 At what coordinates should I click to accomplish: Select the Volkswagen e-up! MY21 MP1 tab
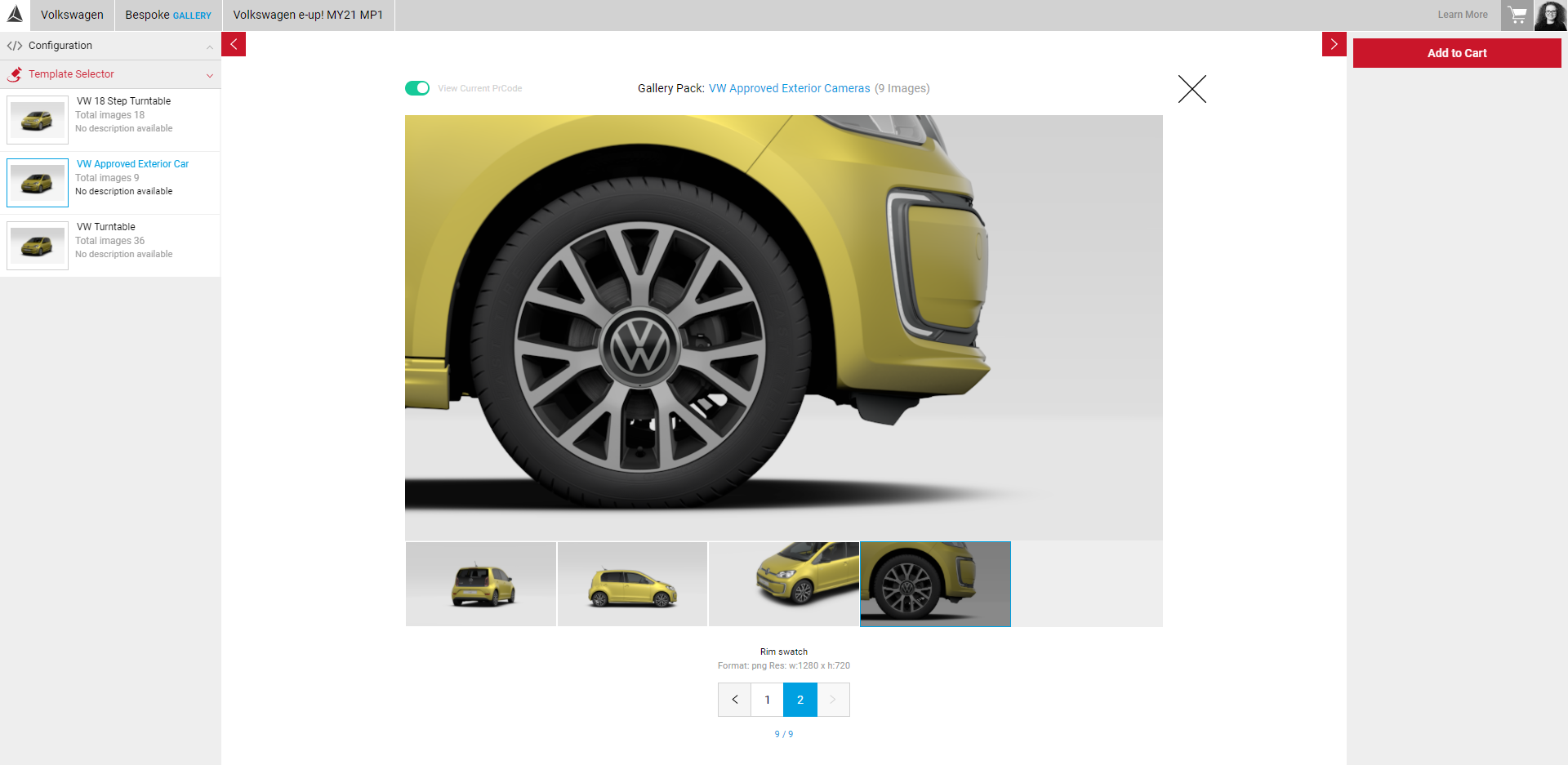tap(308, 15)
